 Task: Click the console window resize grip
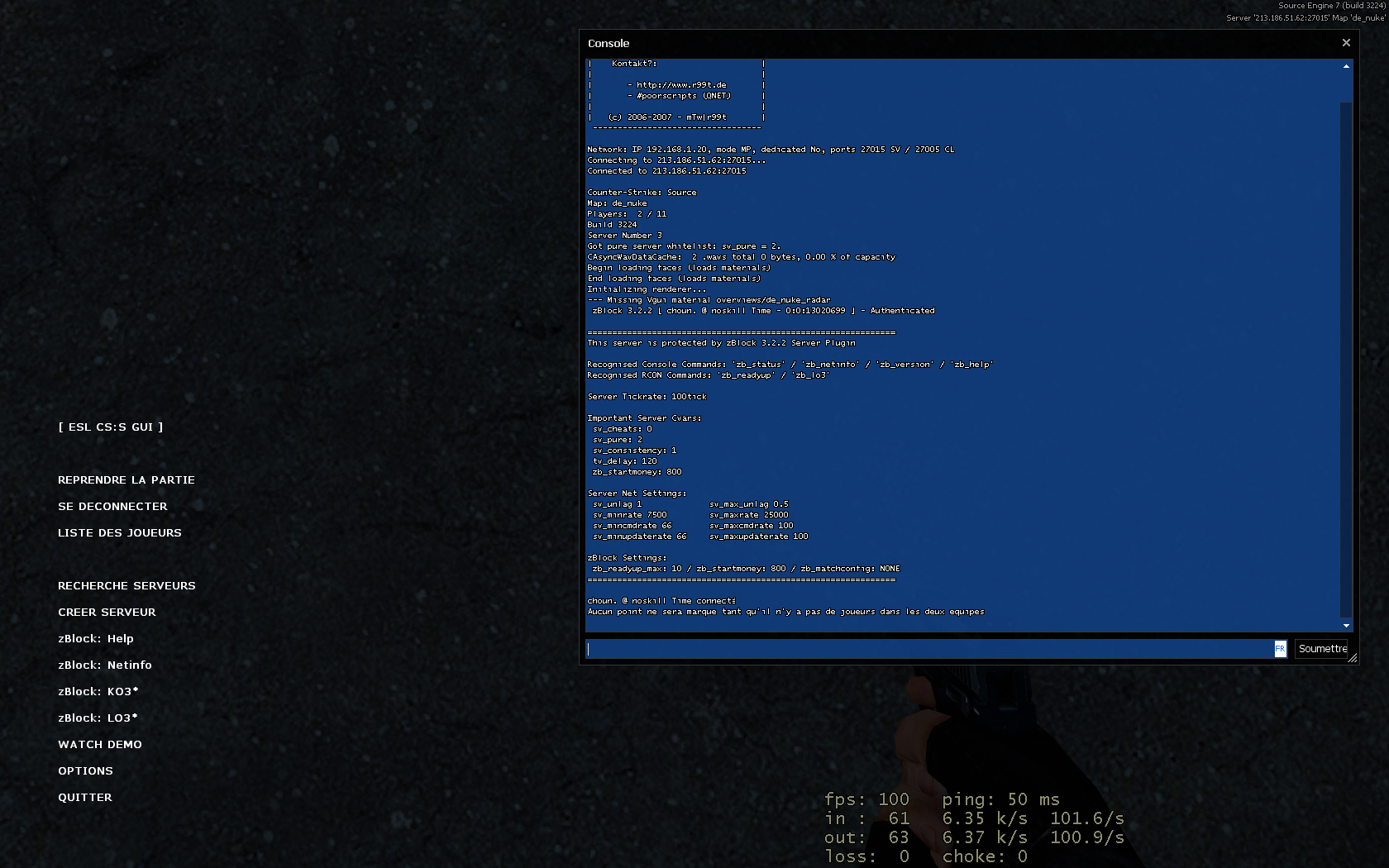click(1353, 658)
